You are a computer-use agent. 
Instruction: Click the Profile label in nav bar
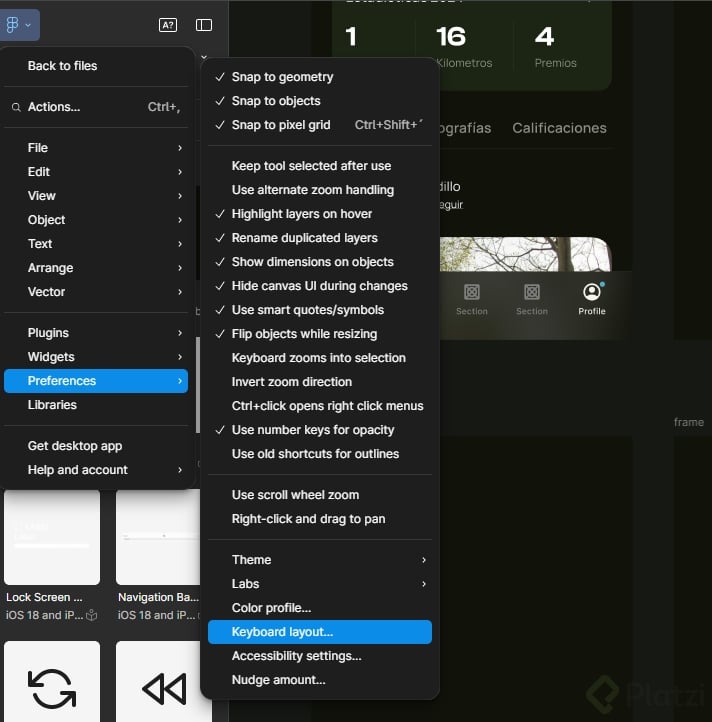(592, 311)
